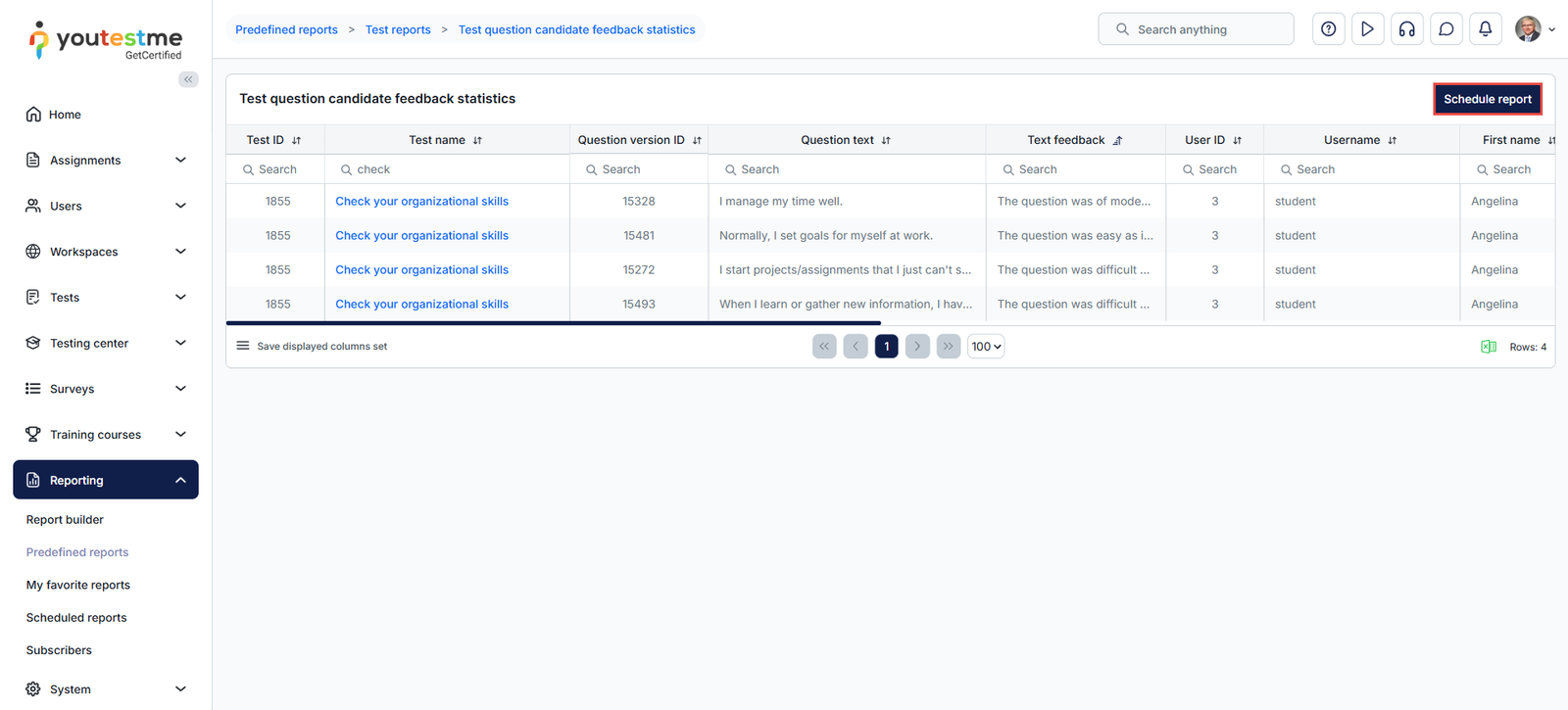
Task: Open Scheduled reports in sidebar
Action: pos(76,618)
